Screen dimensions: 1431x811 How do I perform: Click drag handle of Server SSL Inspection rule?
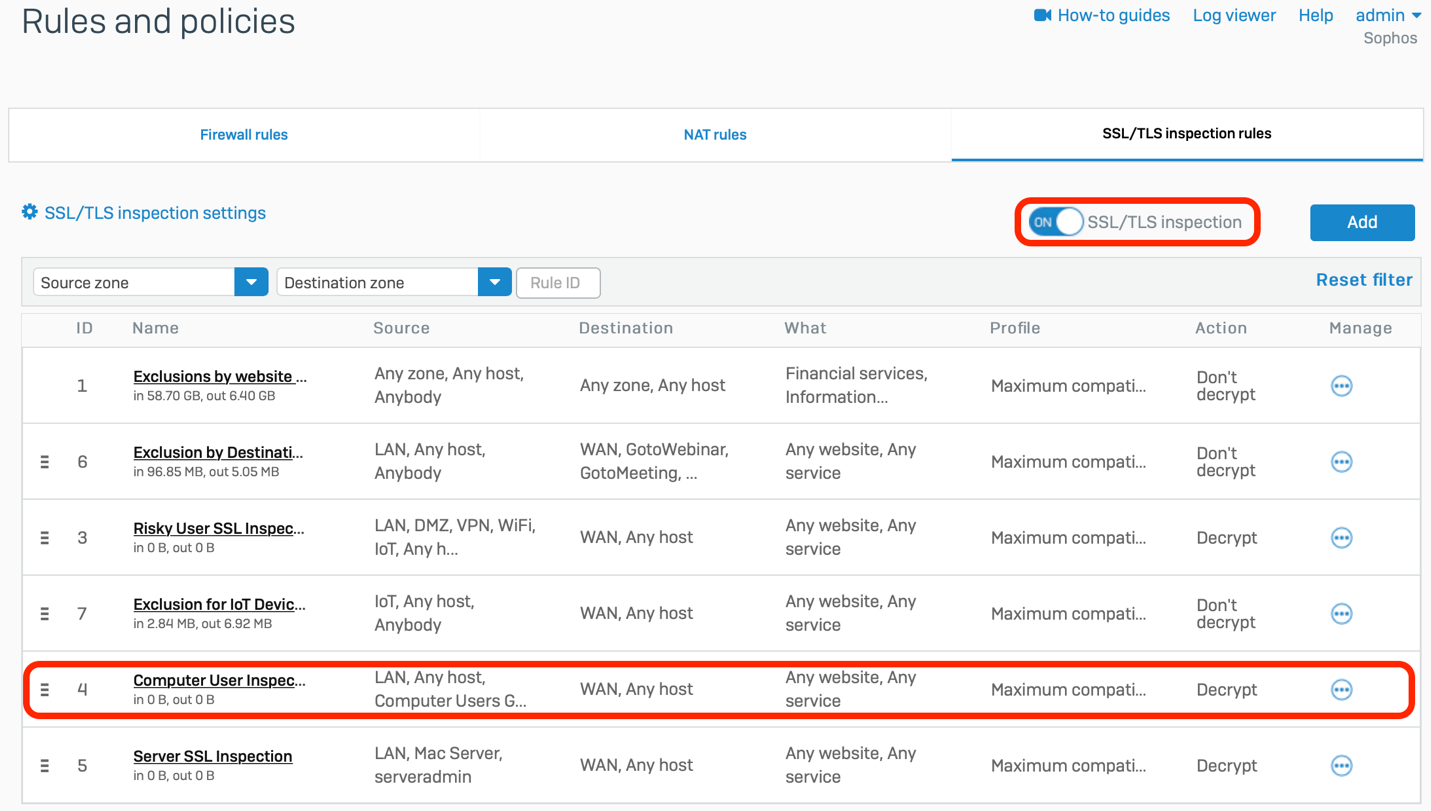(x=45, y=766)
